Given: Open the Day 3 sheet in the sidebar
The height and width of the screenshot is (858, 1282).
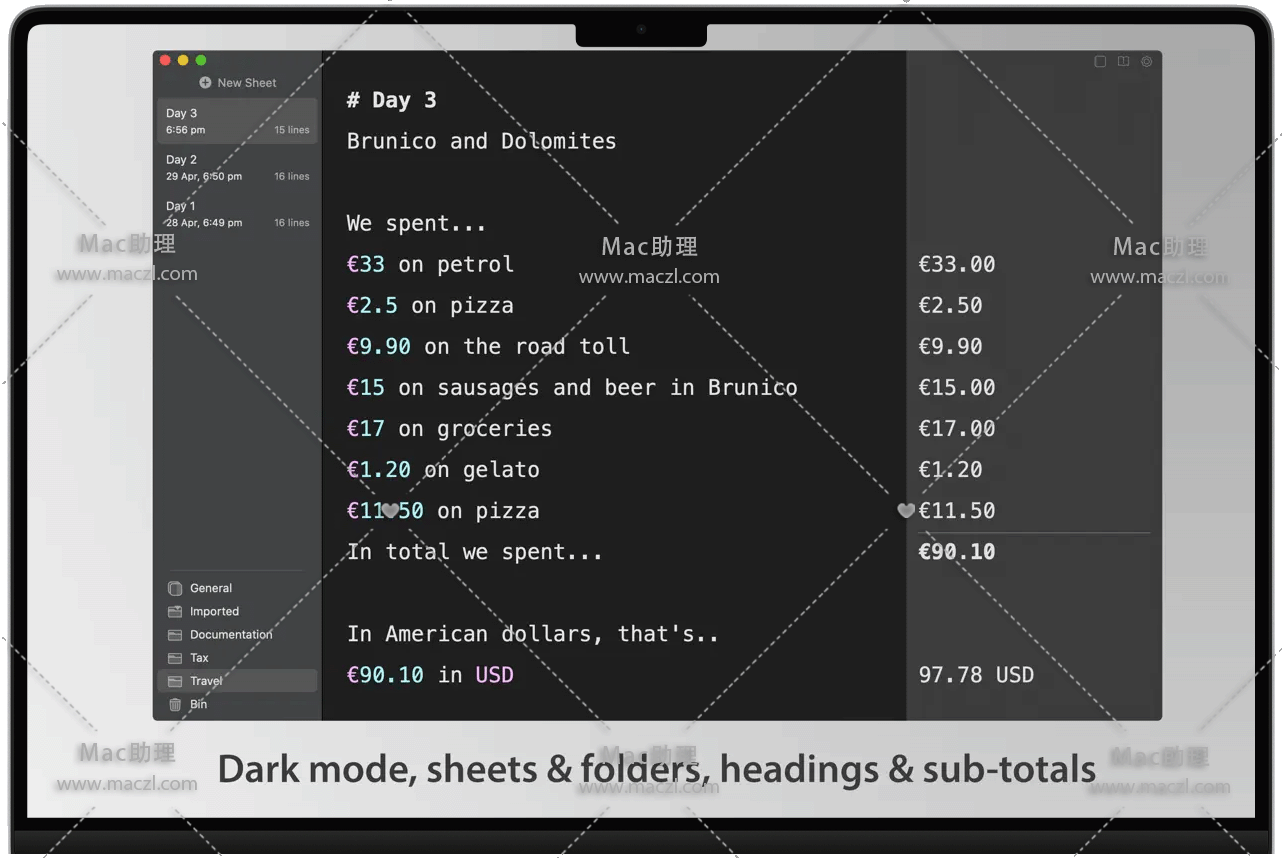Looking at the screenshot, I should (237, 121).
